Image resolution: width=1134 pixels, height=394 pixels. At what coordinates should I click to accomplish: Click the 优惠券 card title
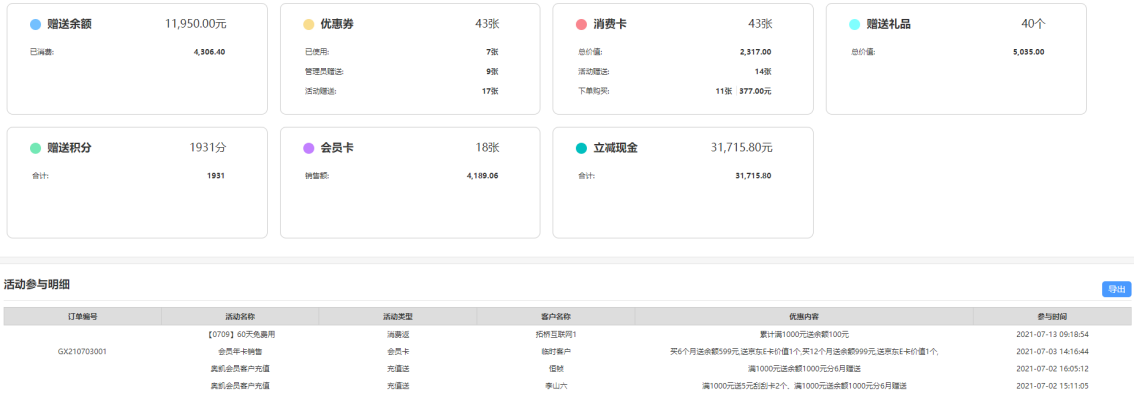pyautogui.click(x=337, y=25)
